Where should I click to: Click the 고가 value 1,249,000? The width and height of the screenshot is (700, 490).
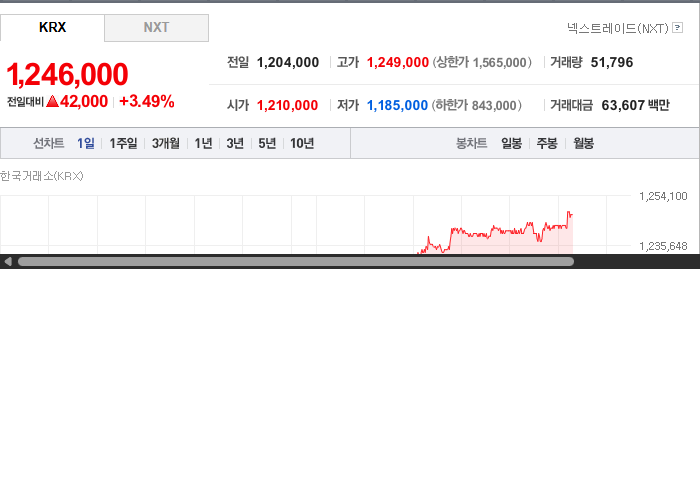pos(398,62)
